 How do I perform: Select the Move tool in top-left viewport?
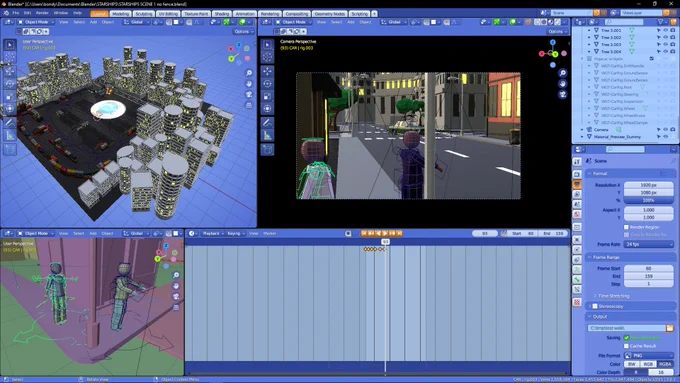[10, 70]
